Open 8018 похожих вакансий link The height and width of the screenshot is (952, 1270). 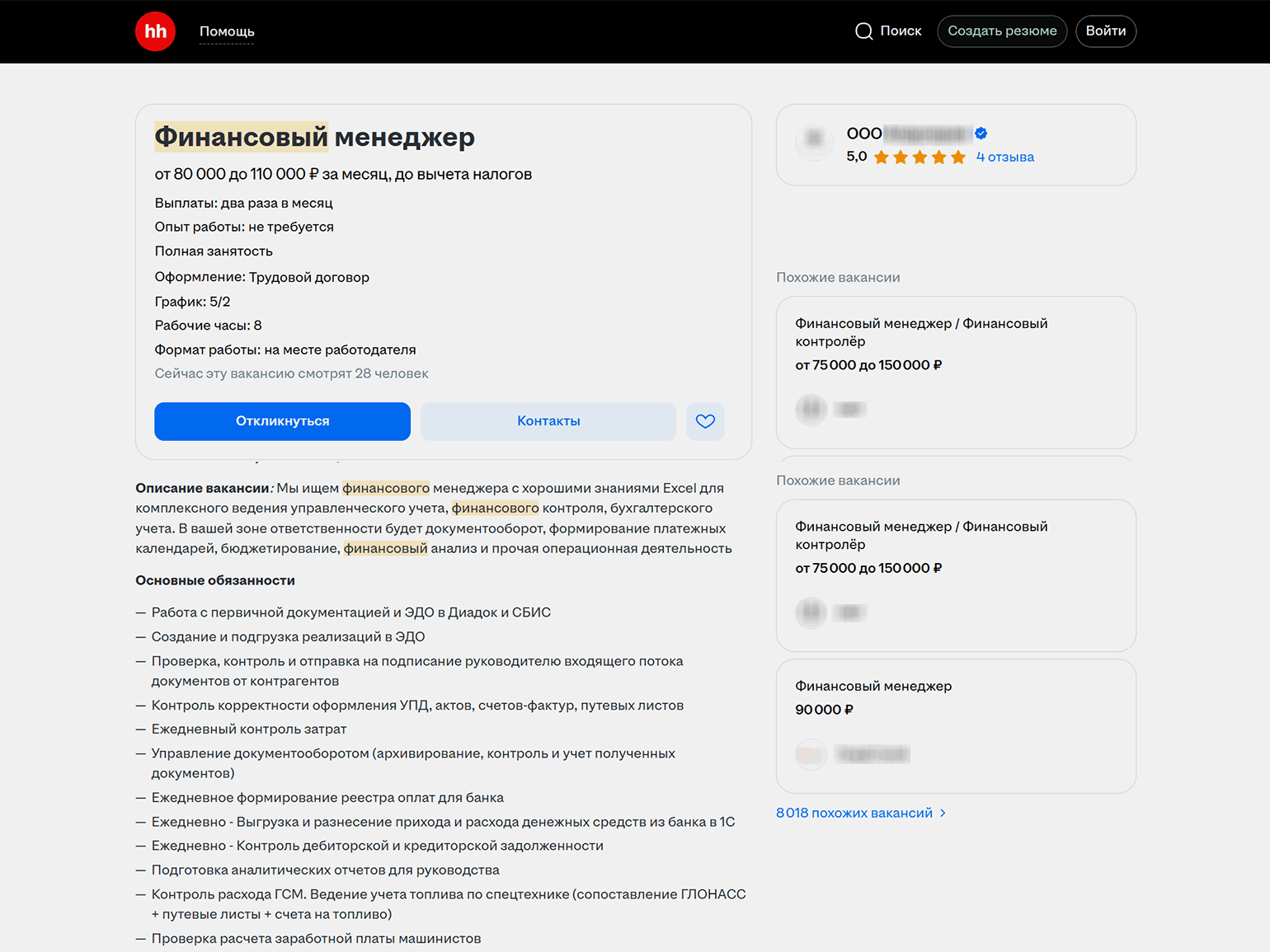coord(854,814)
